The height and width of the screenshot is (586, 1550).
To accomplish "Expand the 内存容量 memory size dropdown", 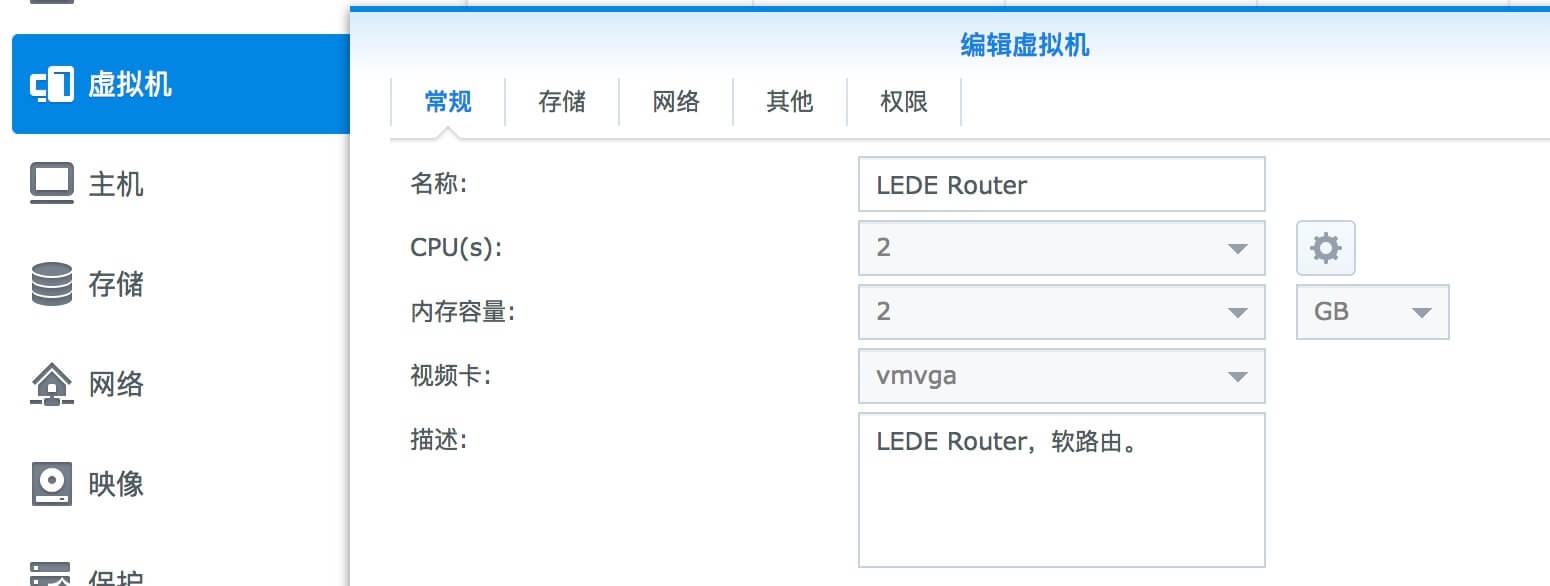I will [x=1062, y=312].
